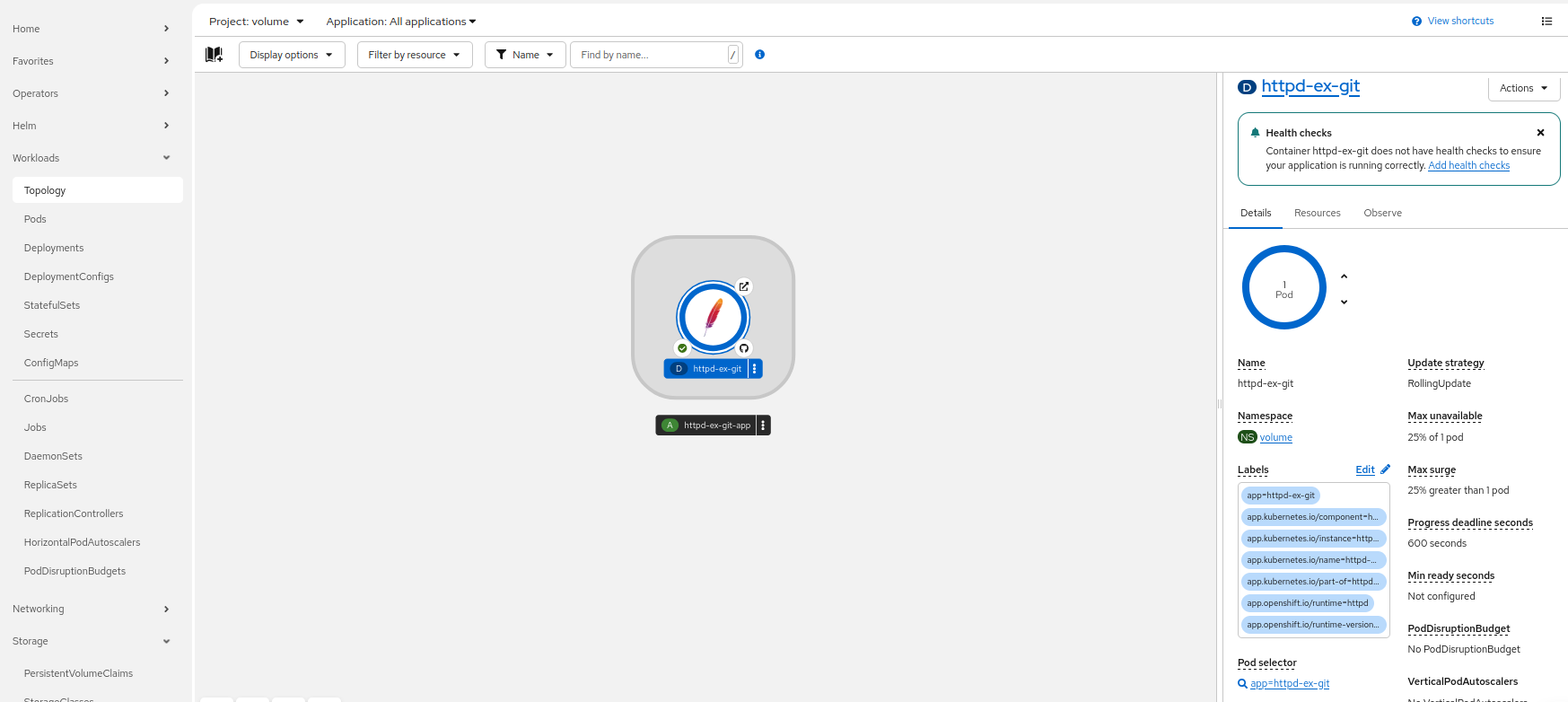
Task: Open the Name filter type dropdown
Action: coord(525,55)
